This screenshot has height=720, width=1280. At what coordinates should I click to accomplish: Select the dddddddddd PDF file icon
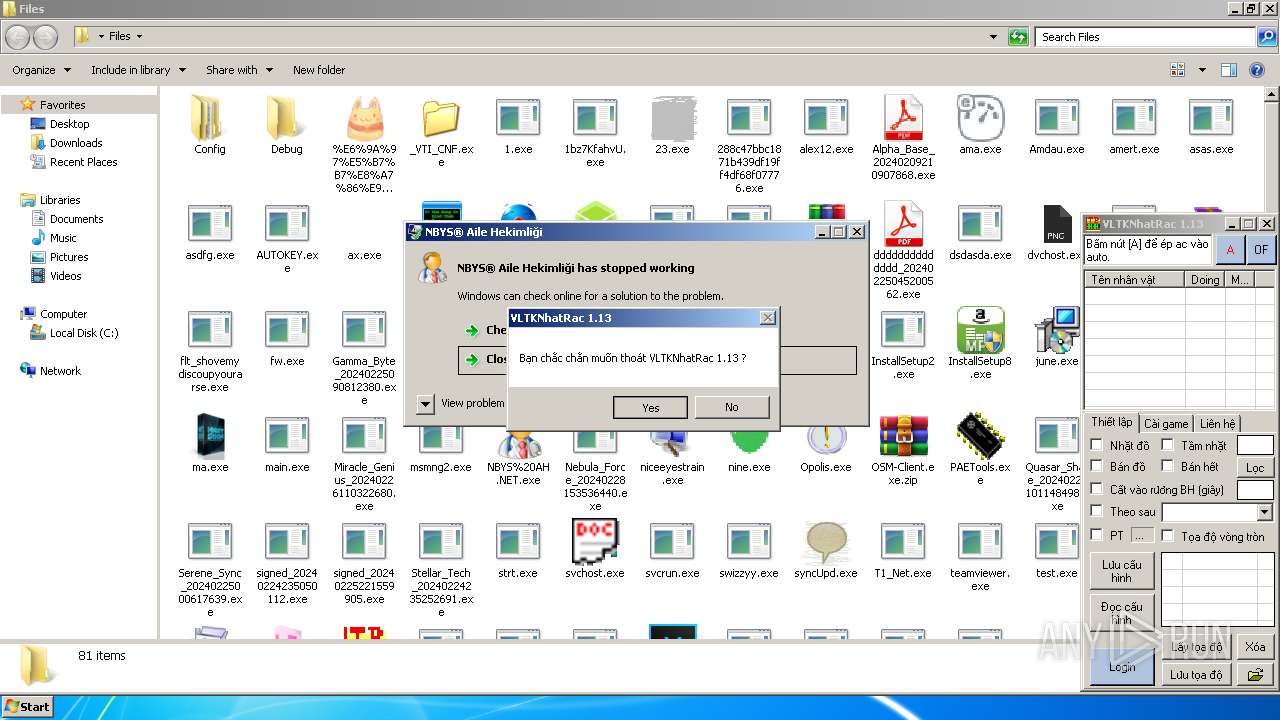[903, 225]
